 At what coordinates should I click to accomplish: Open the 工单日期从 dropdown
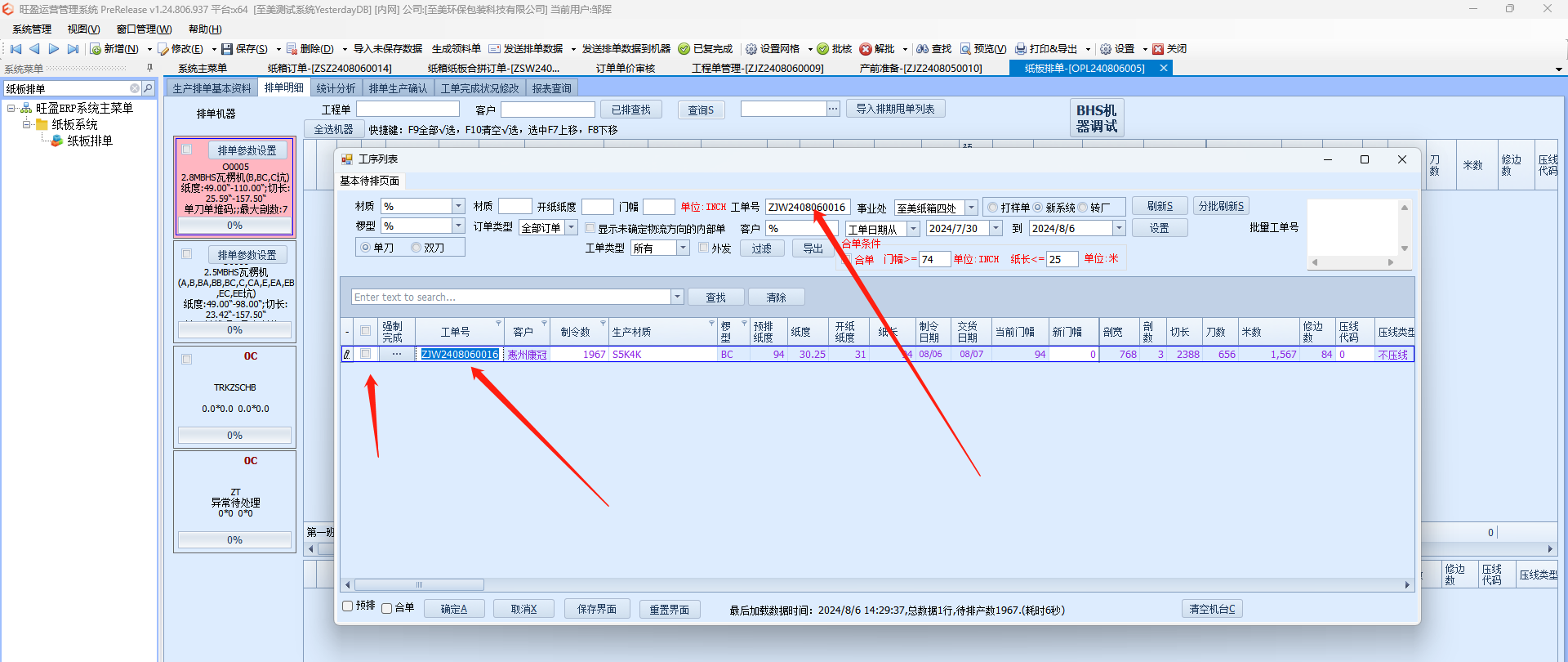[x=914, y=229]
